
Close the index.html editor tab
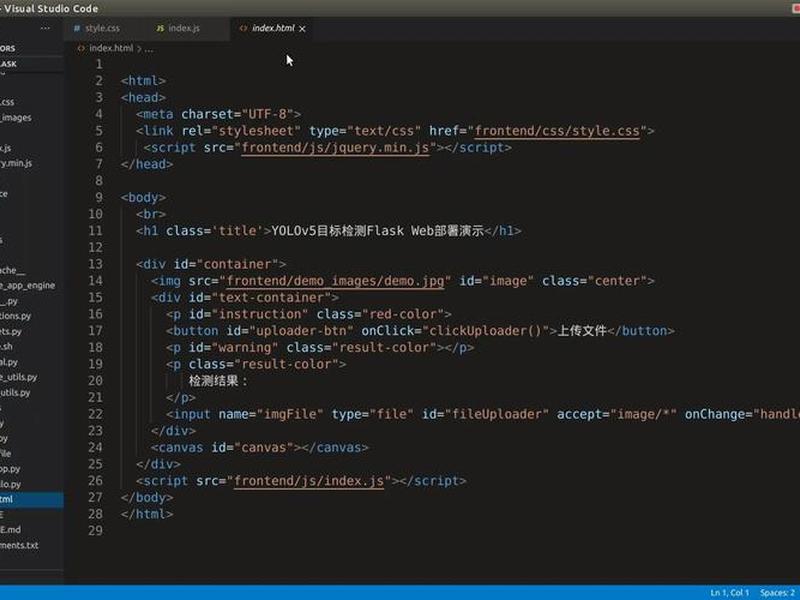tap(303, 29)
